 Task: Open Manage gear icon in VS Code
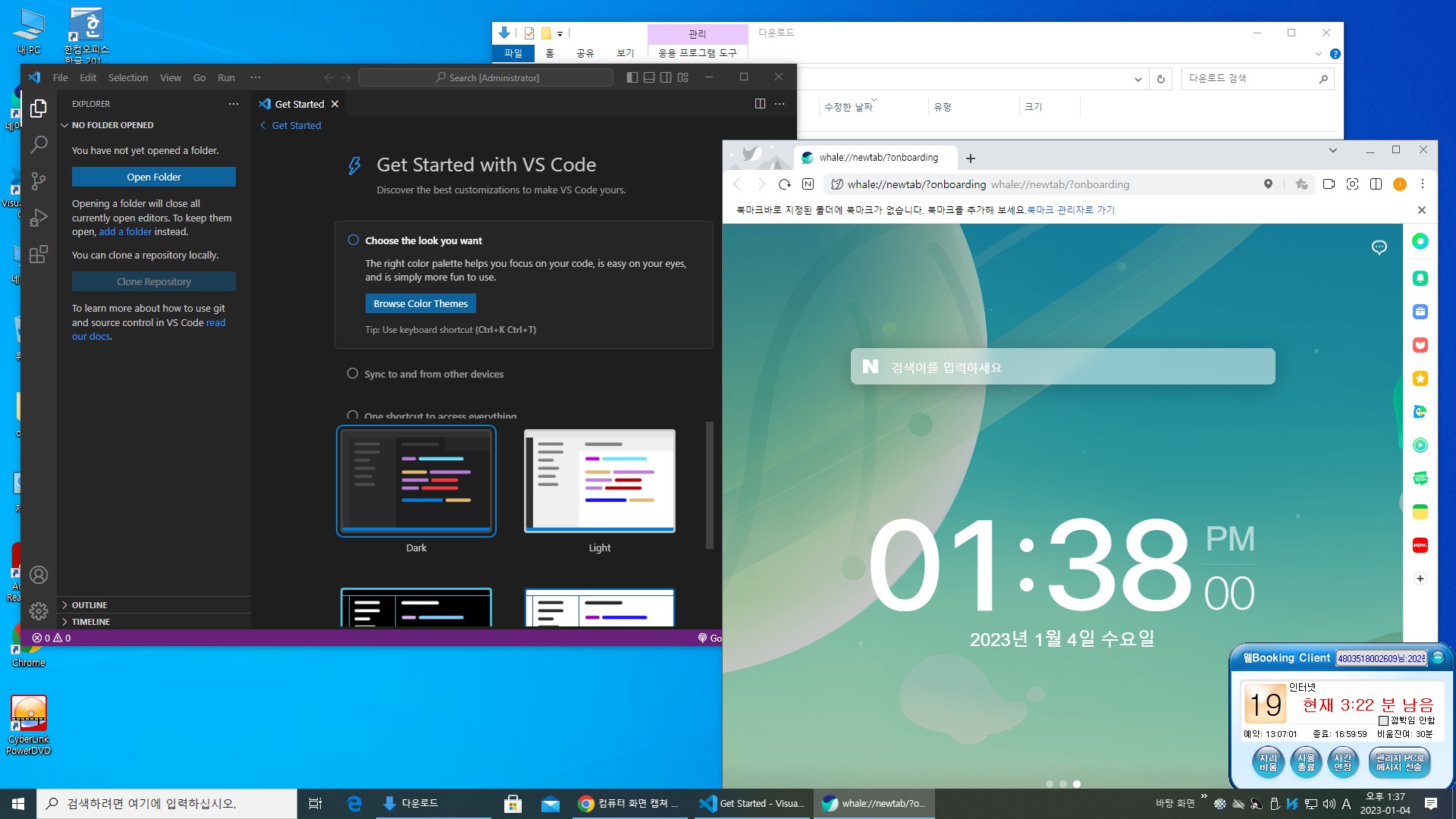coord(39,610)
